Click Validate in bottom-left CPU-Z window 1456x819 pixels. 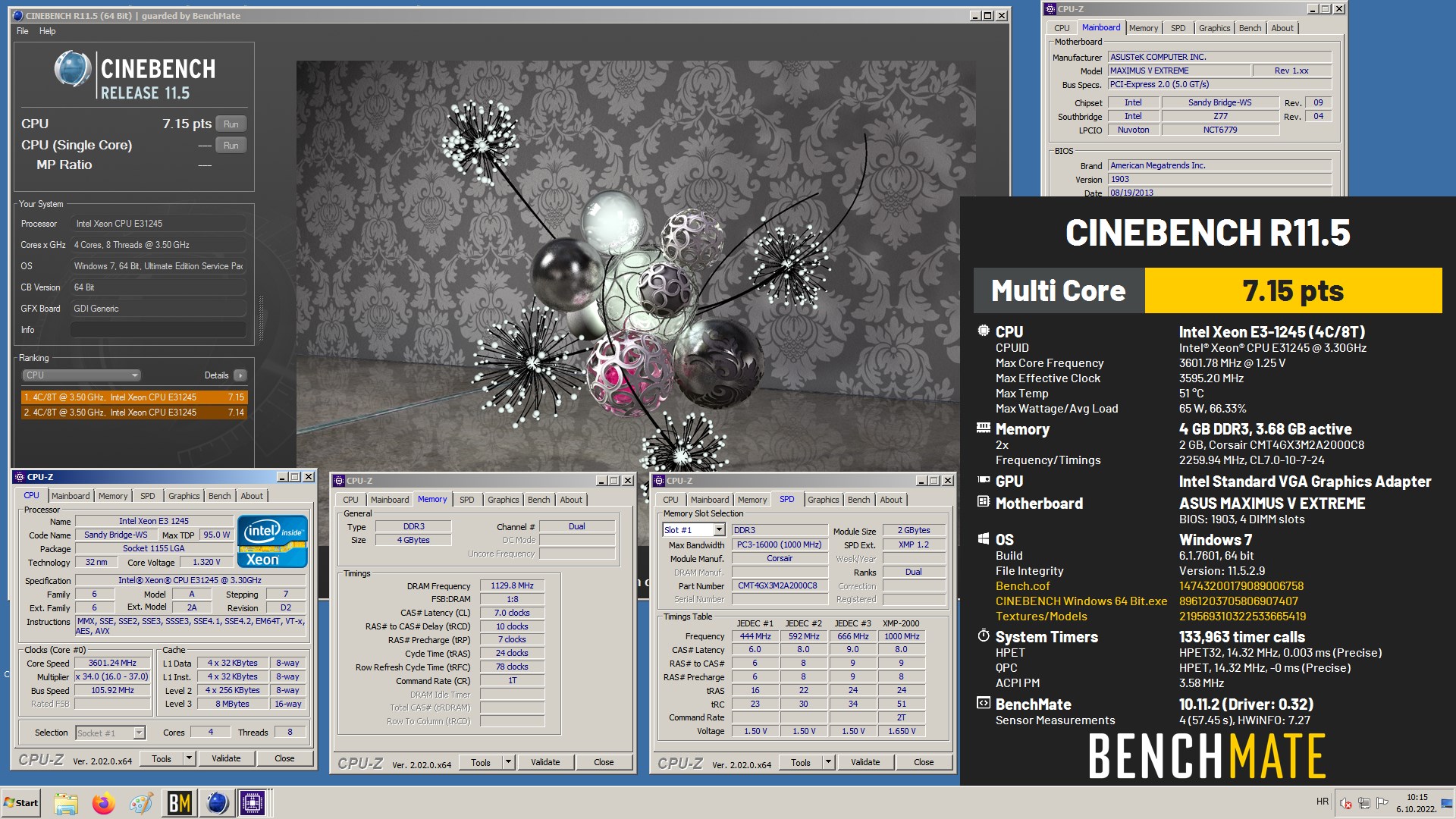click(x=226, y=759)
